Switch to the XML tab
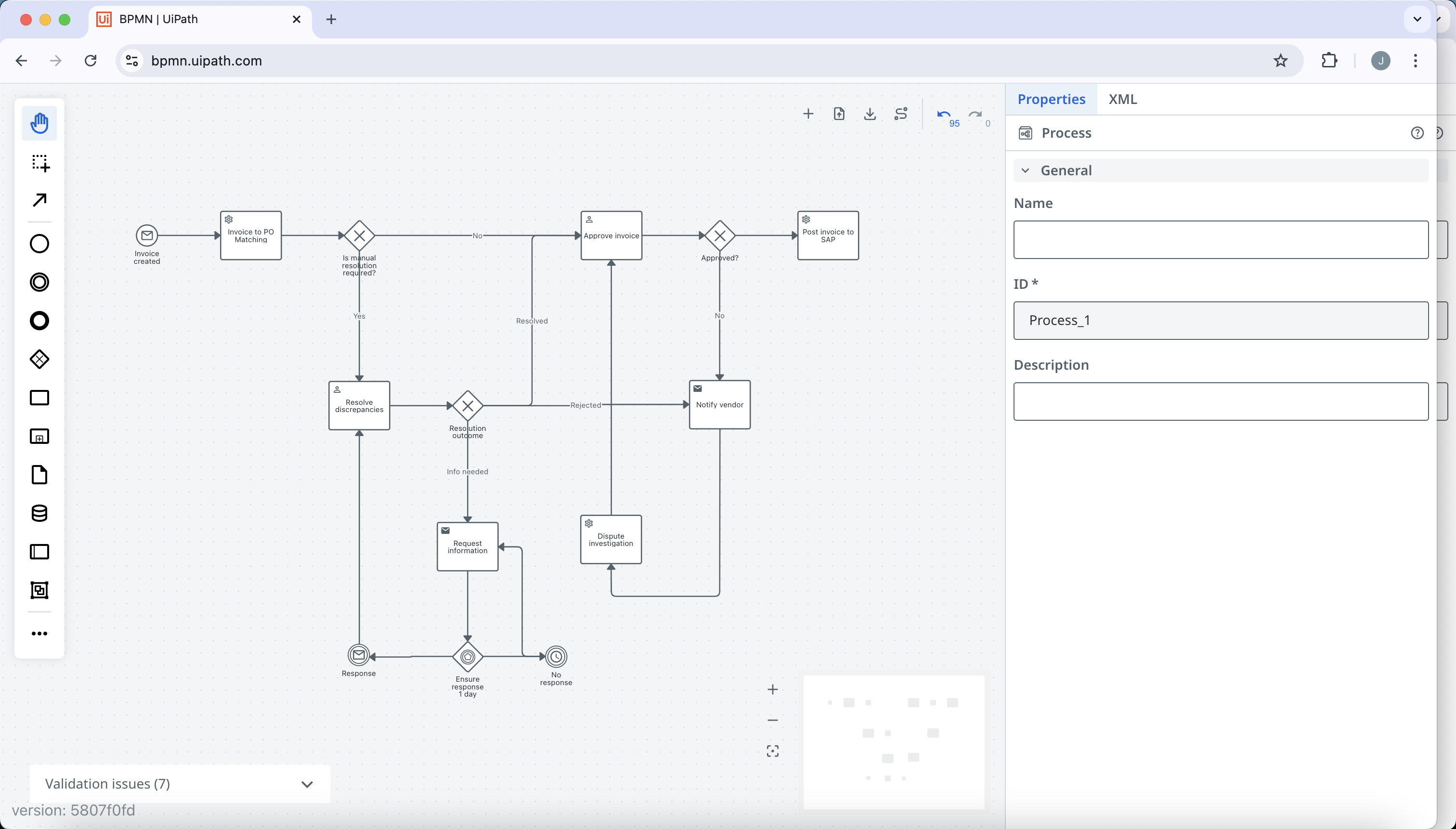 pyautogui.click(x=1122, y=99)
